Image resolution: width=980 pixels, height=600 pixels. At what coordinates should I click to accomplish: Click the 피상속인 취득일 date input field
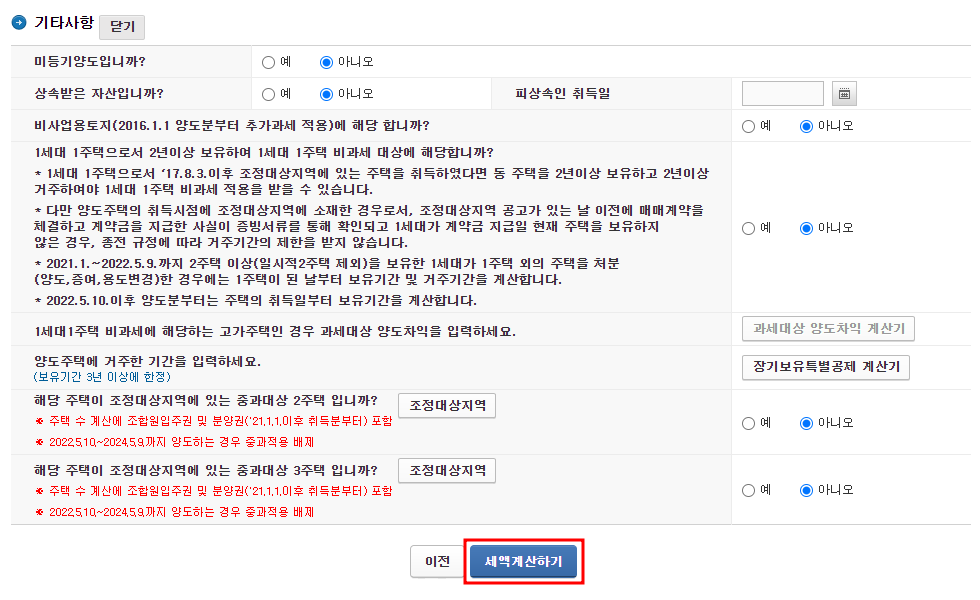click(x=782, y=93)
